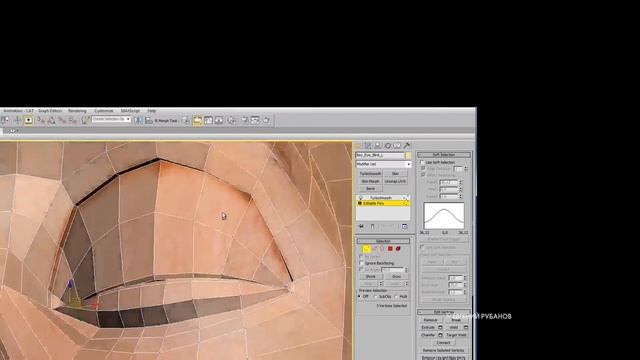Toggle the TurboSmooth lightbulb in the stack
Viewport: 640px width, 360px height.
360,198
